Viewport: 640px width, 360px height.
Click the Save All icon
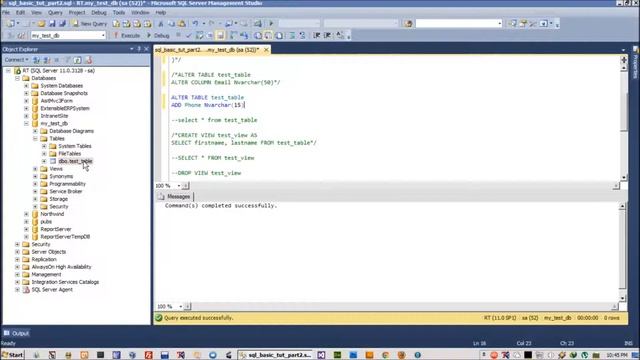62,24
